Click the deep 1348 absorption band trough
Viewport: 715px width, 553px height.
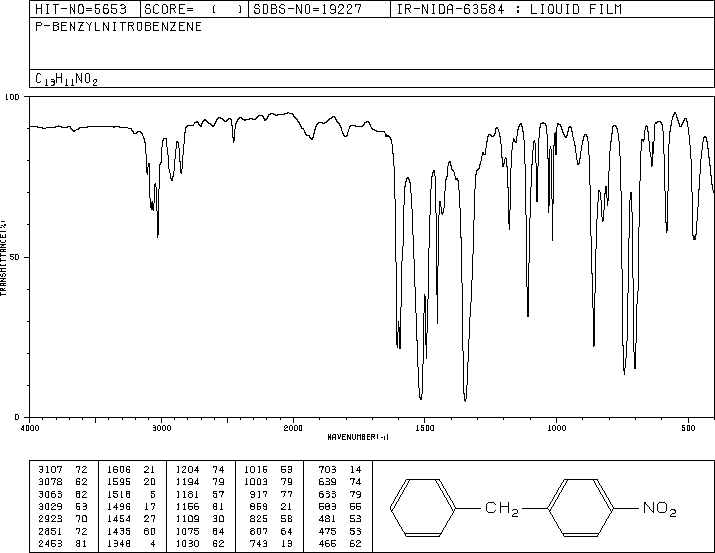point(465,399)
